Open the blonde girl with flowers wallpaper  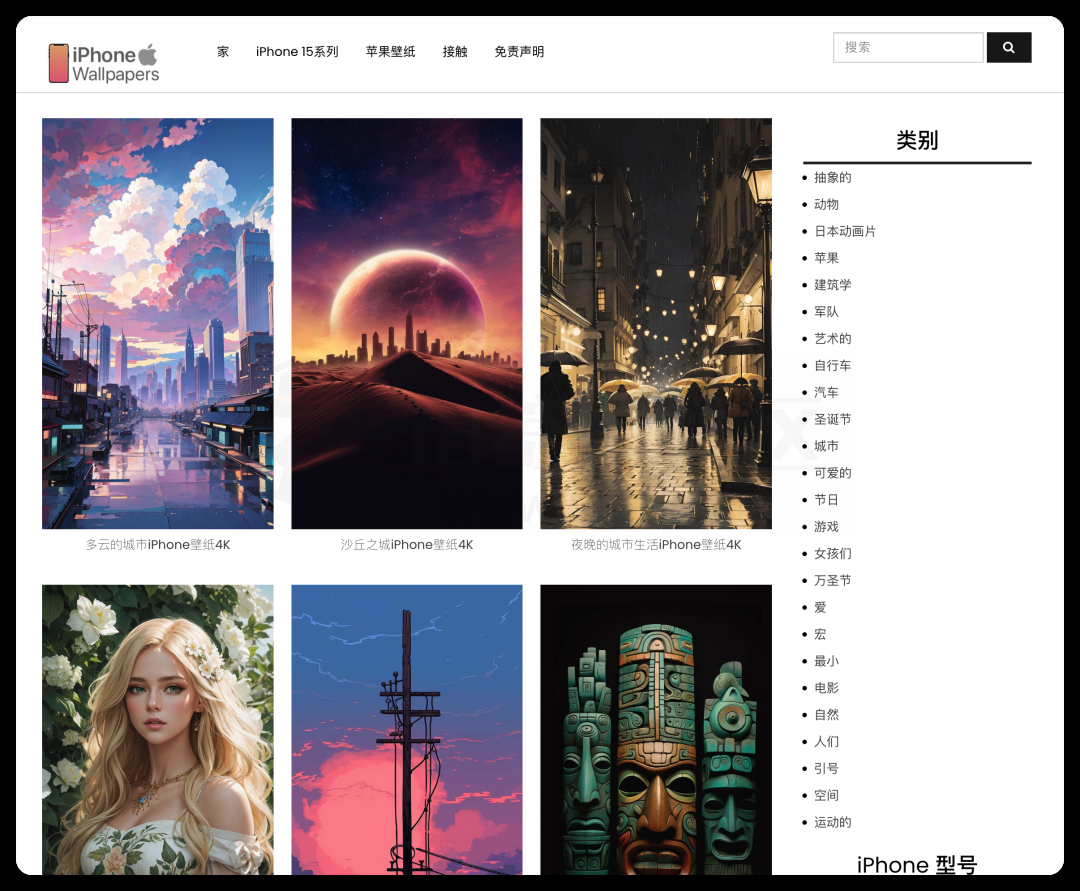[158, 730]
